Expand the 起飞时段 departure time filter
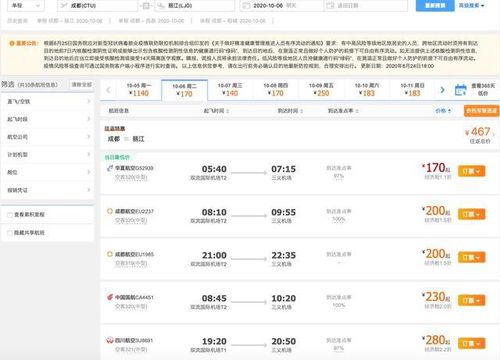Image resolution: width=500 pixels, height=360 pixels. (x=48, y=119)
